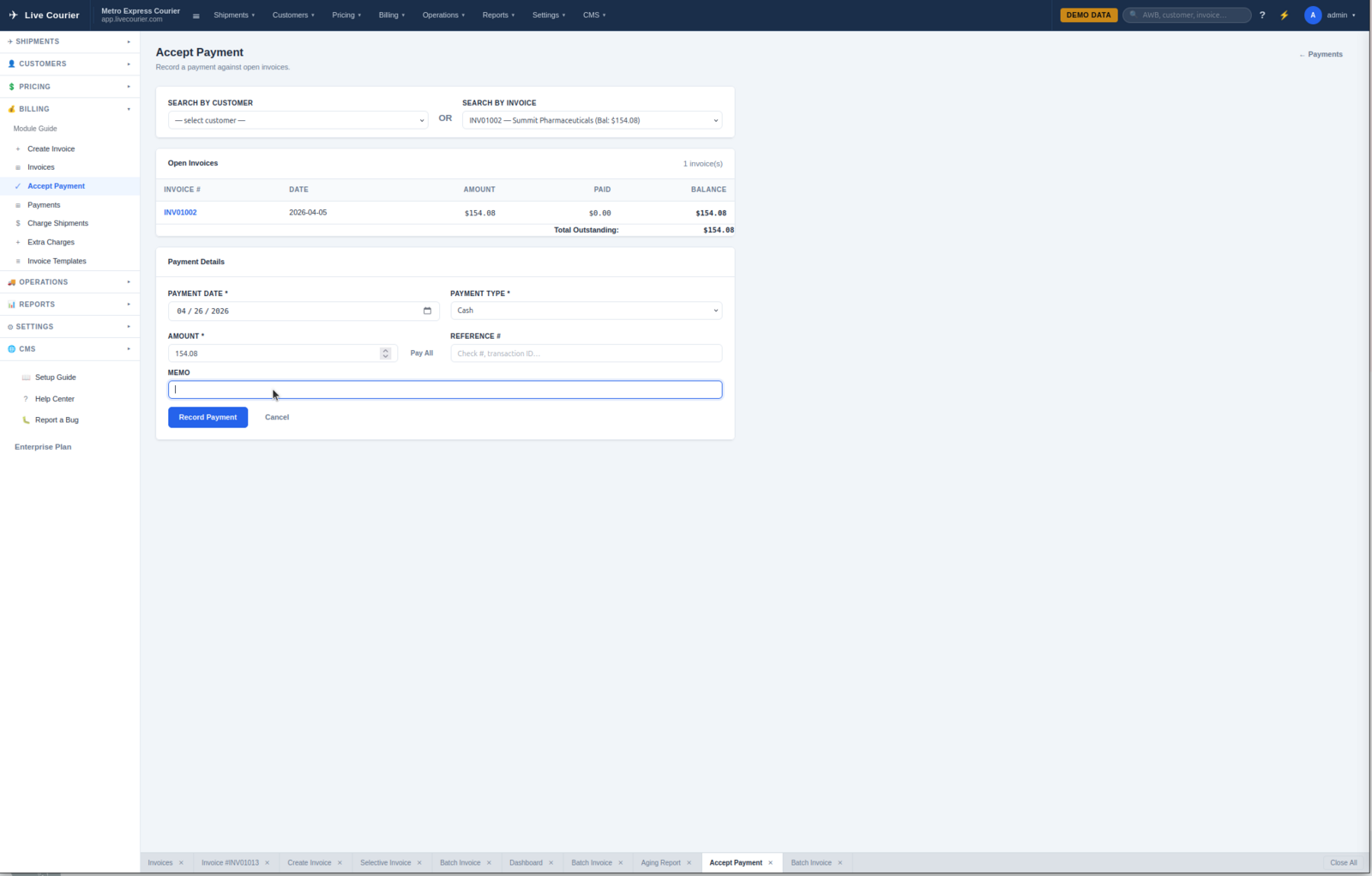Click the Record Payment button
The height and width of the screenshot is (876, 1372).
(x=208, y=417)
